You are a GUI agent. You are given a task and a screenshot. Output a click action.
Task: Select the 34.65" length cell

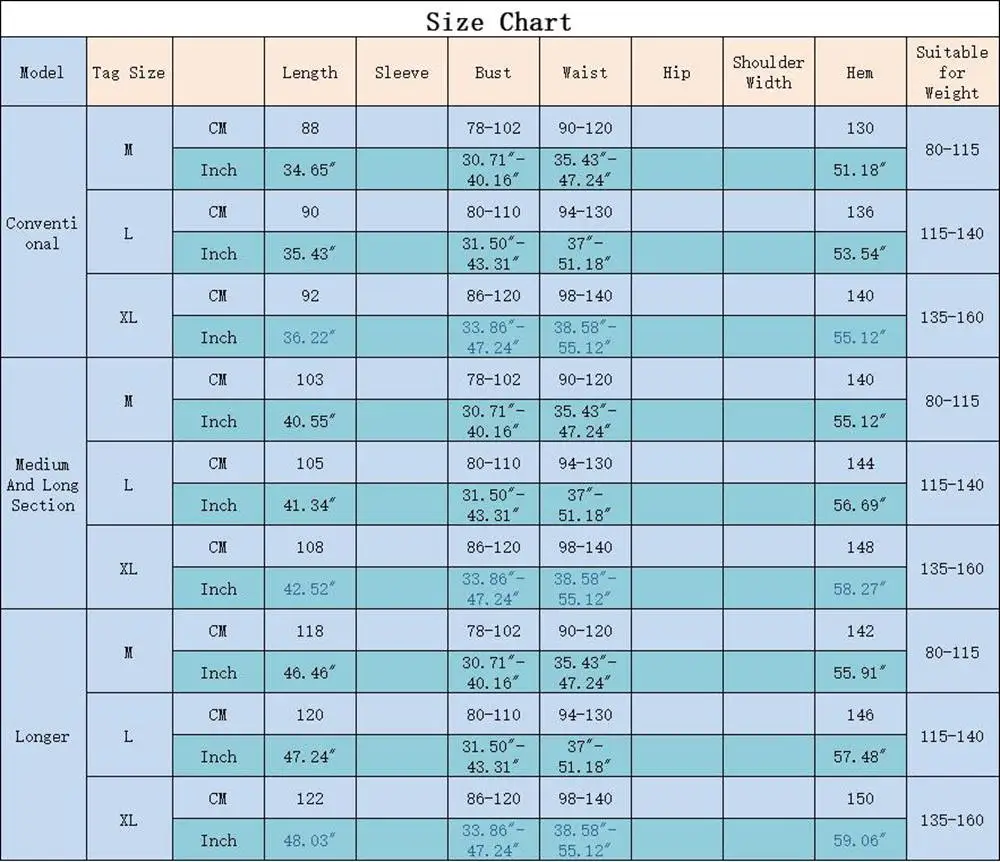310,170
